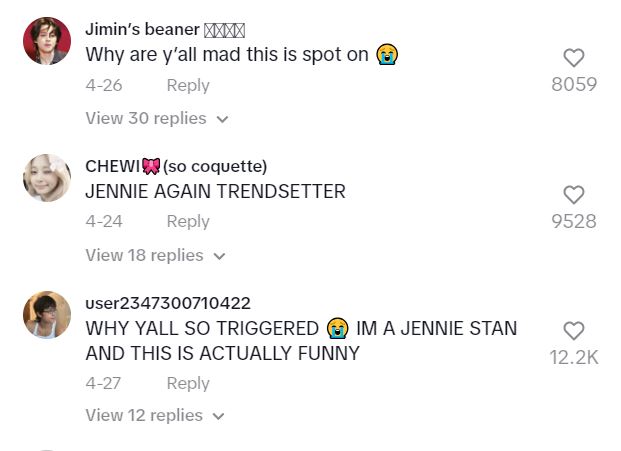This screenshot has width=621, height=451.
Task: Click the 4-26 comment date
Action: pos(104,85)
